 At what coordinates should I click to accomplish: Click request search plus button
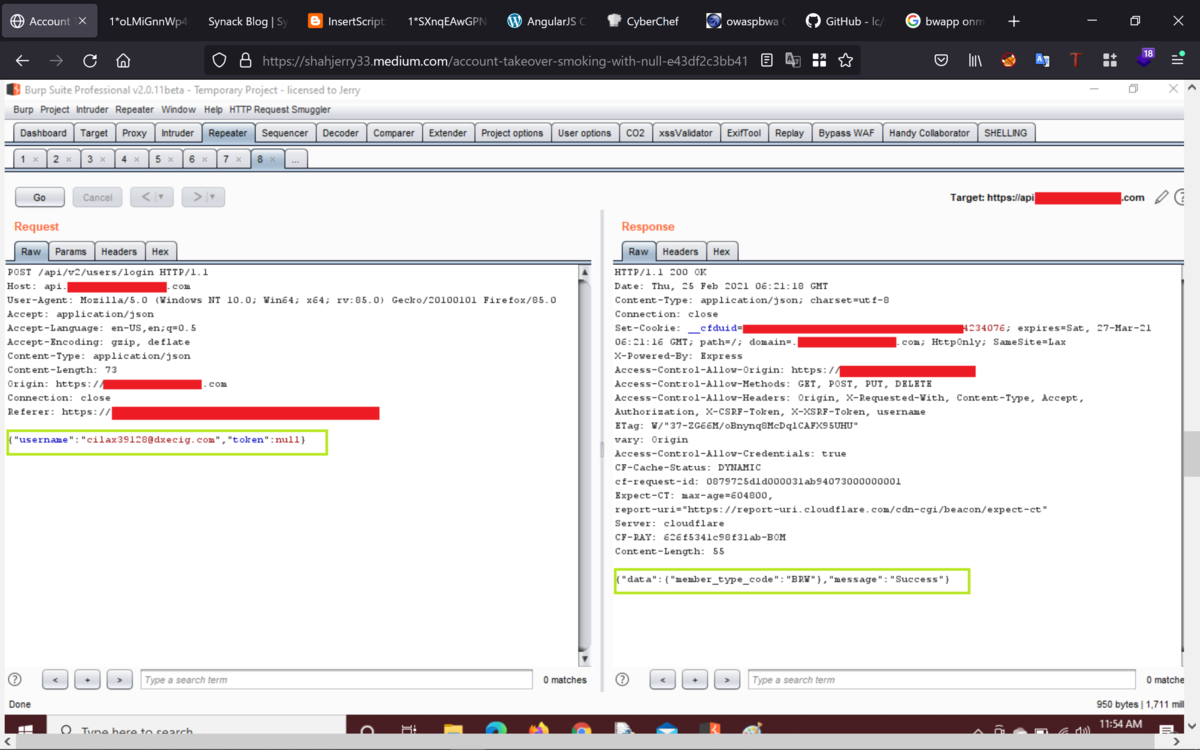tap(87, 680)
